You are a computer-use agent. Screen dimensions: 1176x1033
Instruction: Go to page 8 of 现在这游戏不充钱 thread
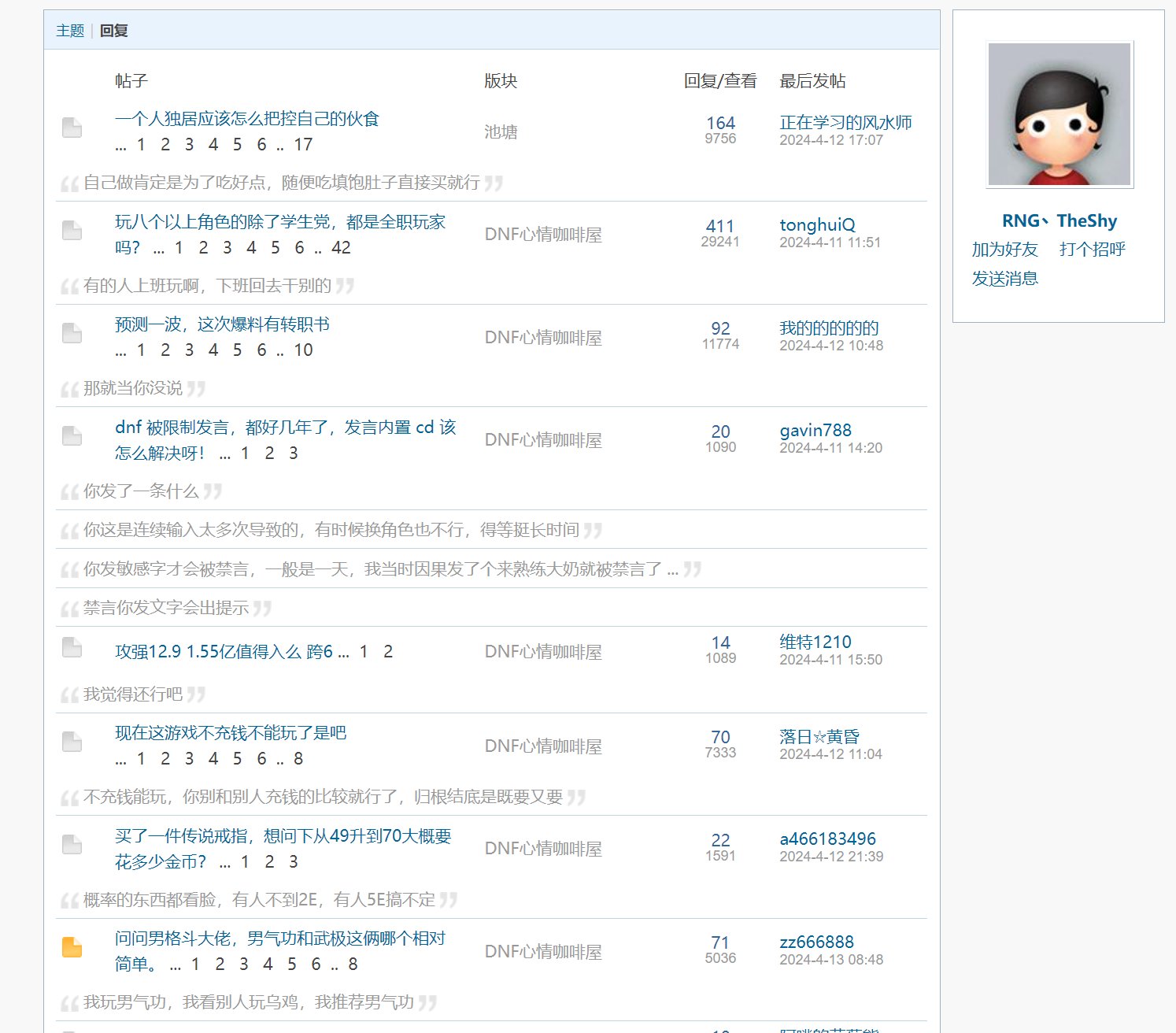point(298,759)
